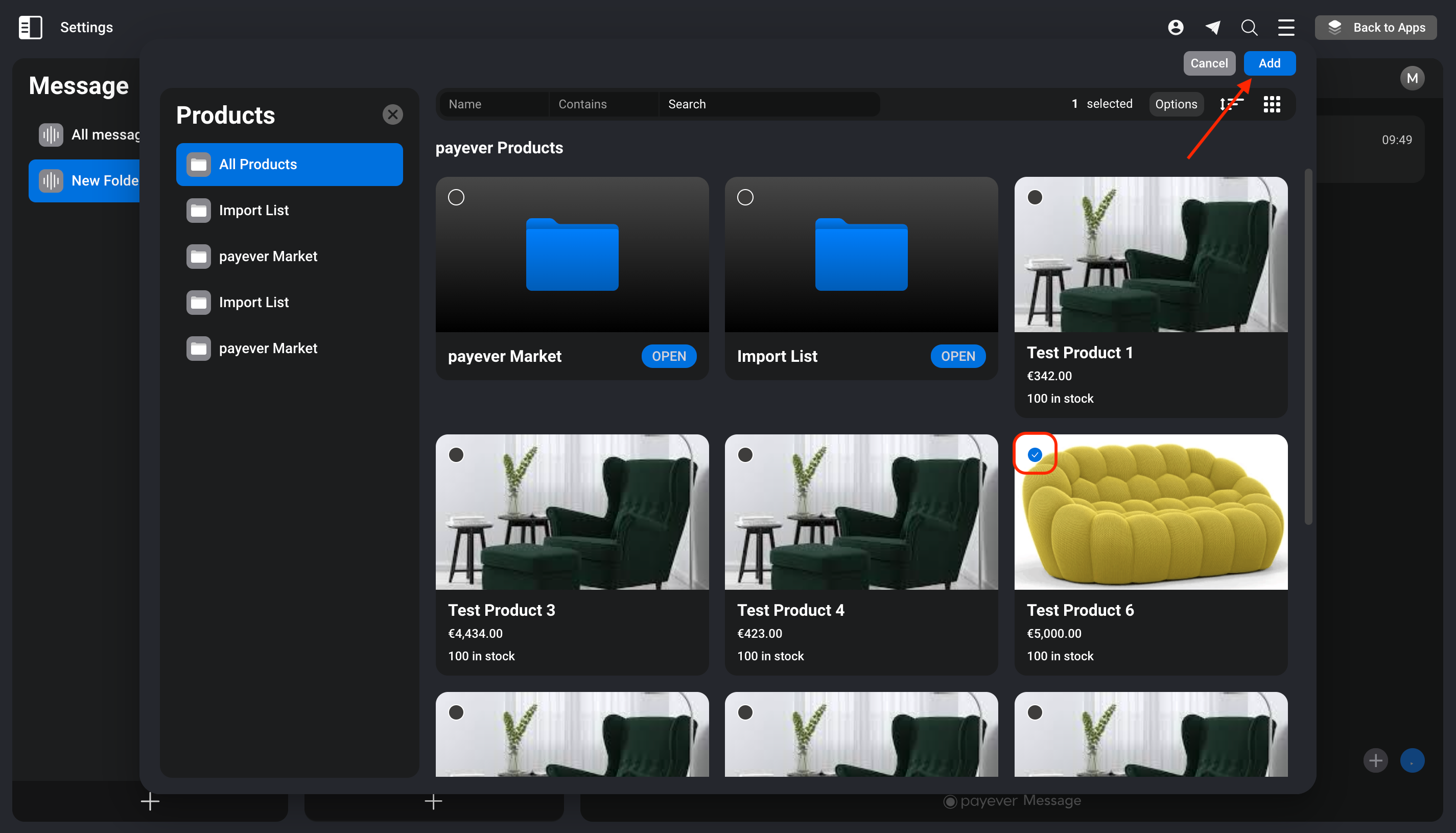Click OPEN on Import List folder card

coord(958,356)
